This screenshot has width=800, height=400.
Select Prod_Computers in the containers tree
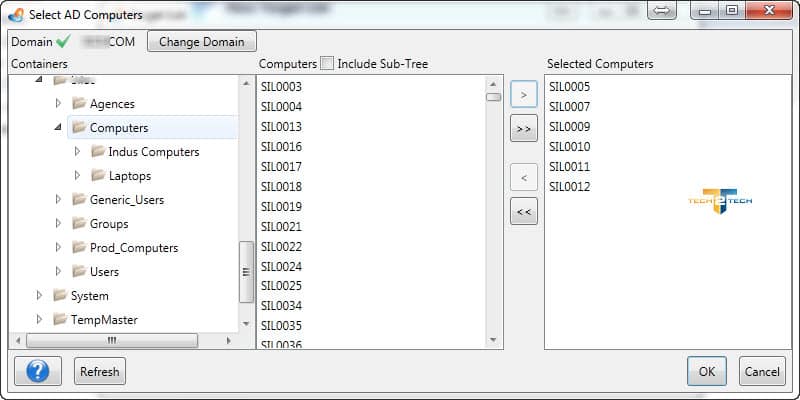click(133, 248)
